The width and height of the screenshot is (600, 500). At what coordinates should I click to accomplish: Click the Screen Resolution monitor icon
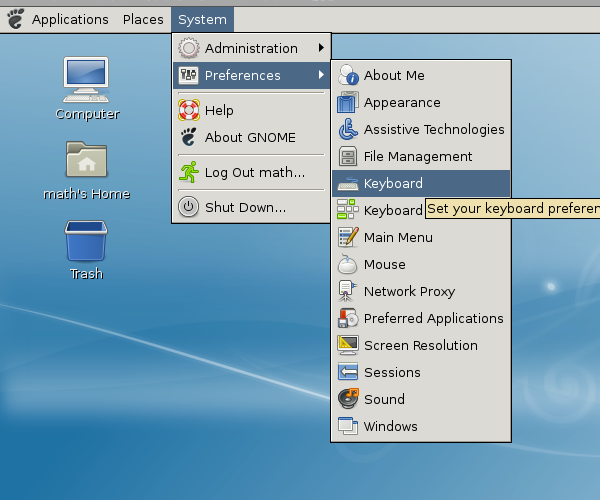click(347, 345)
